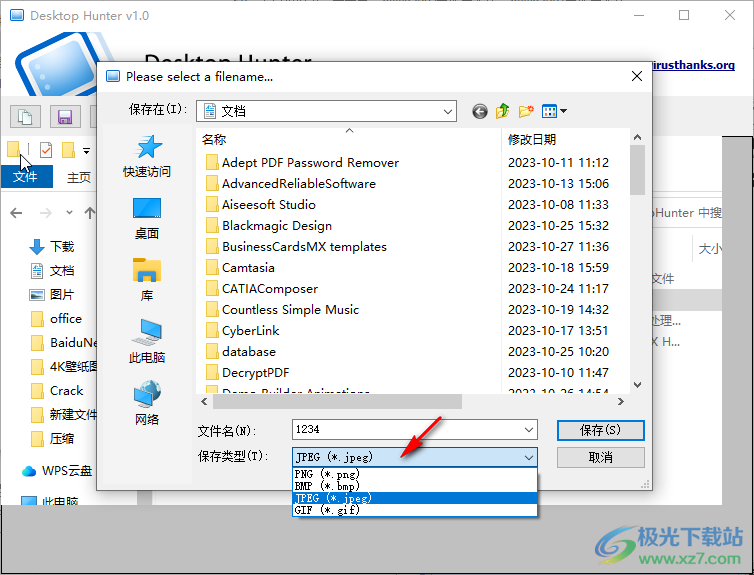754x575 pixels.
Task: Click Explorer back arrow button
Action: 16,212
